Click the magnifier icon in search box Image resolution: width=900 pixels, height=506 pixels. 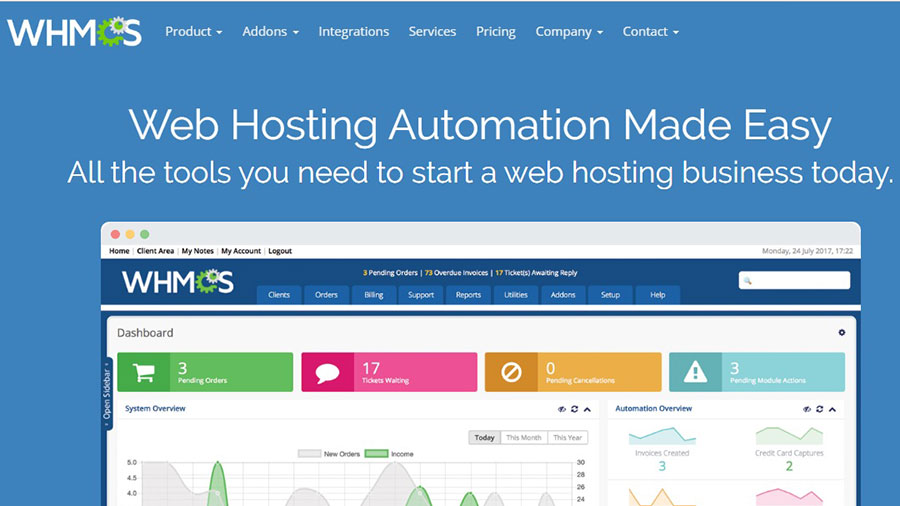pos(747,281)
